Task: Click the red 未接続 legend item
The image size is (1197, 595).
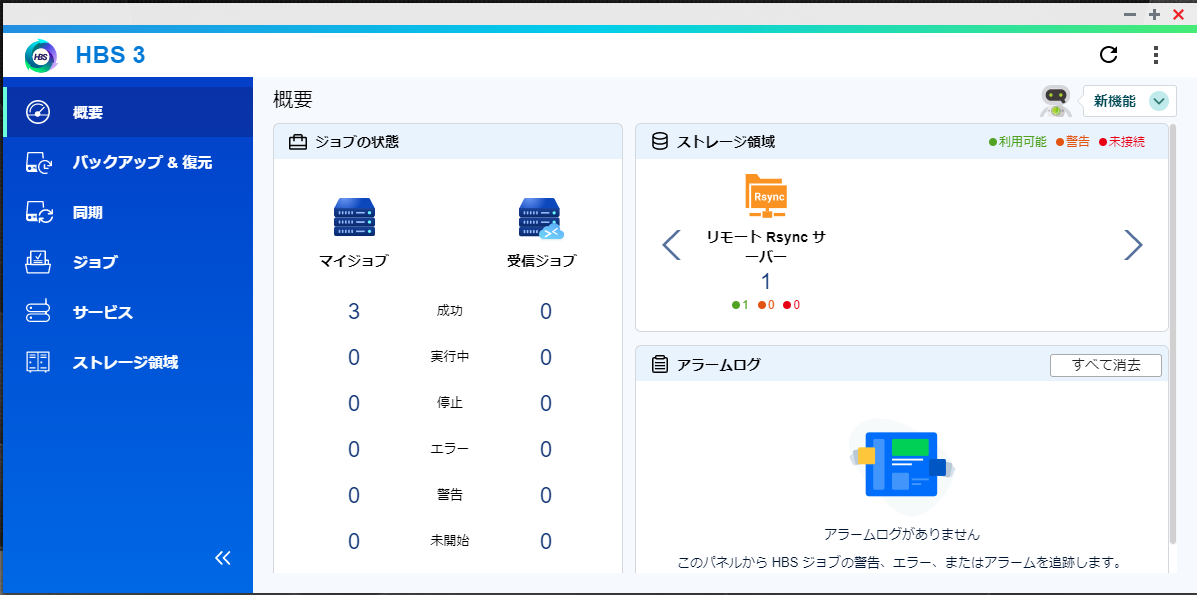Action: pos(1121,142)
